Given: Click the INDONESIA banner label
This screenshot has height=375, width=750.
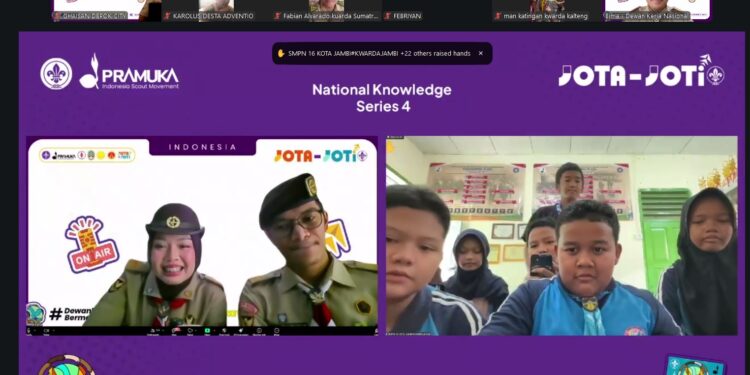Looking at the screenshot, I should click(202, 147).
